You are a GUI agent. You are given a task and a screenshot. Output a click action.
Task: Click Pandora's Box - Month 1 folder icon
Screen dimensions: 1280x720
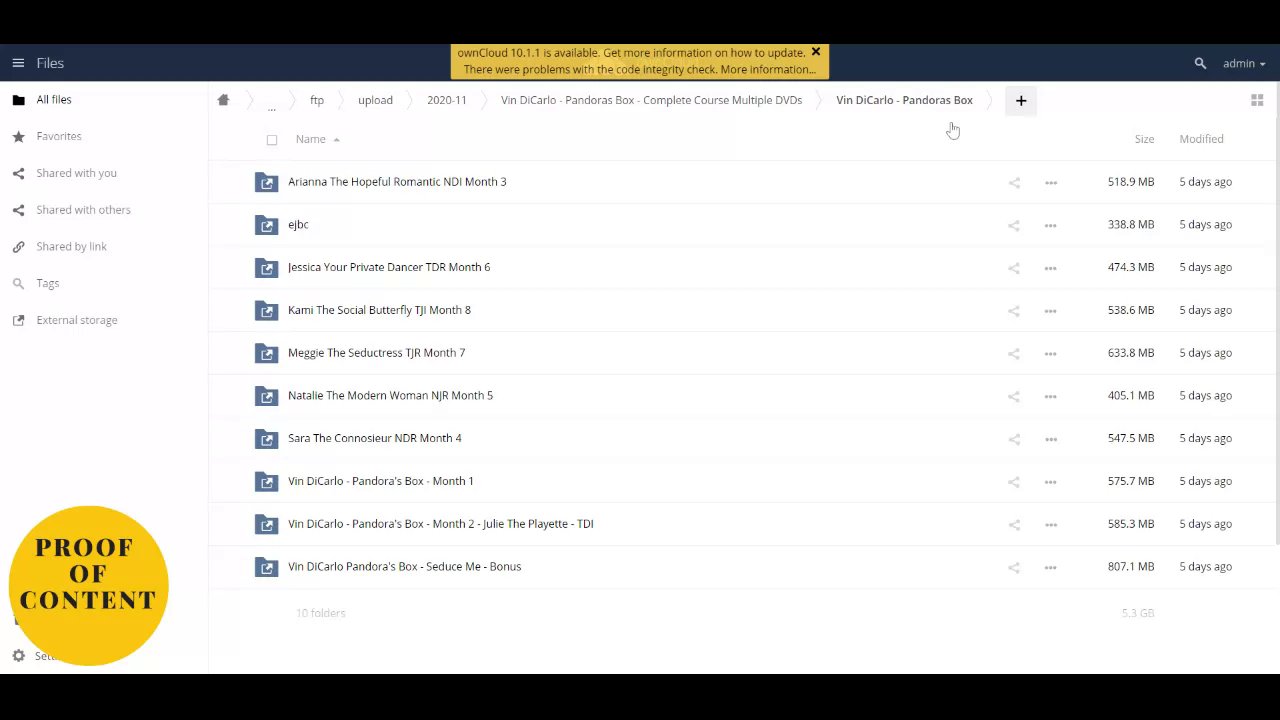pos(266,481)
